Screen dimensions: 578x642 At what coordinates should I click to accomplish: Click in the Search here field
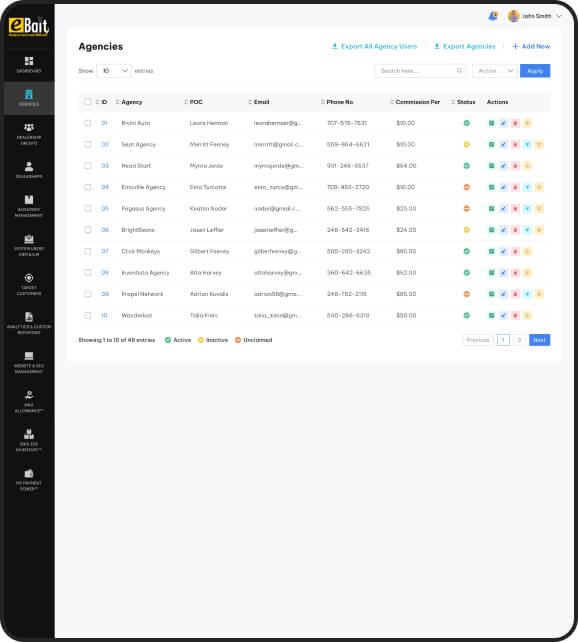coord(420,71)
